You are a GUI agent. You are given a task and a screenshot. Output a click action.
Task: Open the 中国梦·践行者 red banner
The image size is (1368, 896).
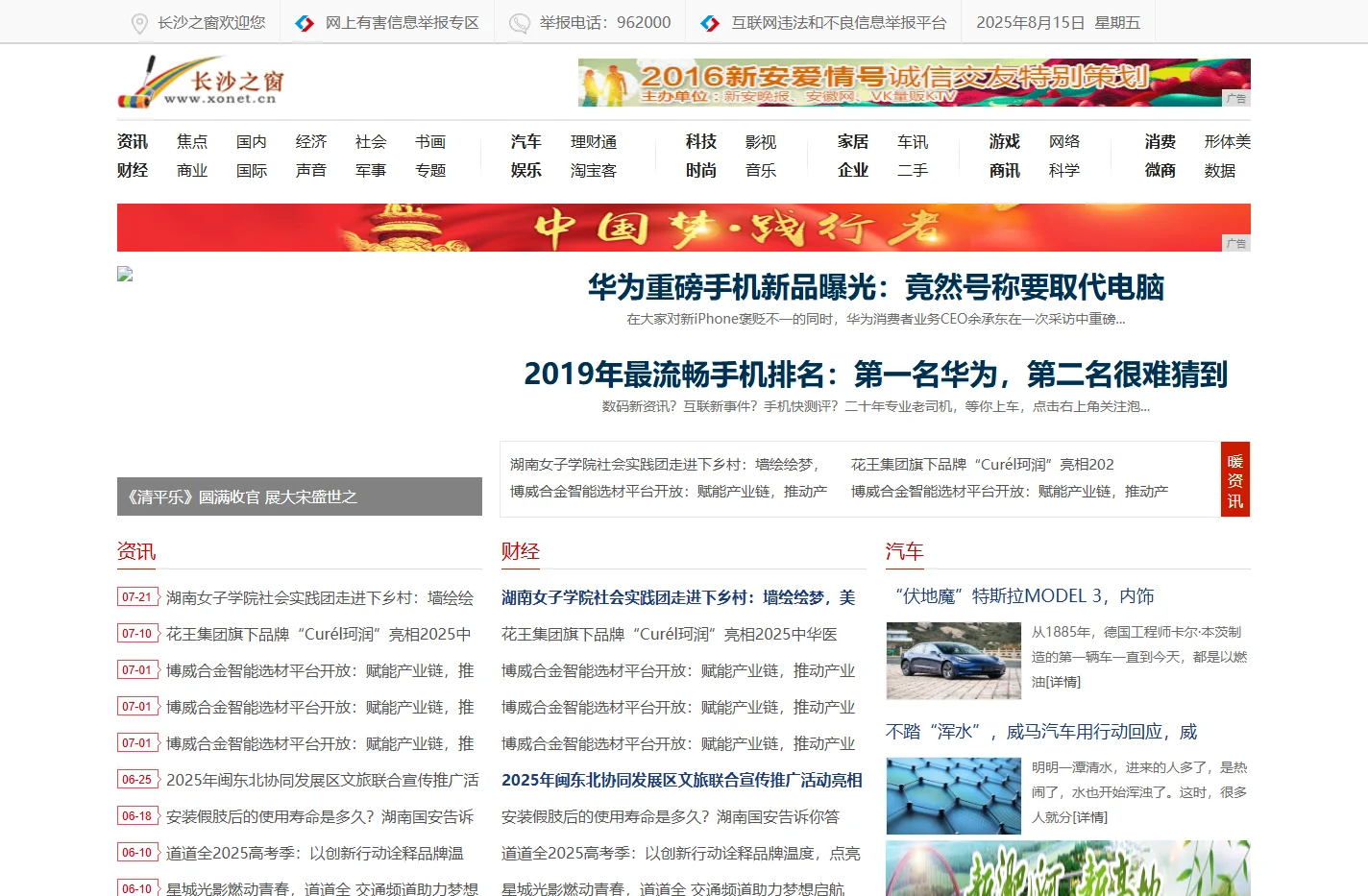click(683, 228)
